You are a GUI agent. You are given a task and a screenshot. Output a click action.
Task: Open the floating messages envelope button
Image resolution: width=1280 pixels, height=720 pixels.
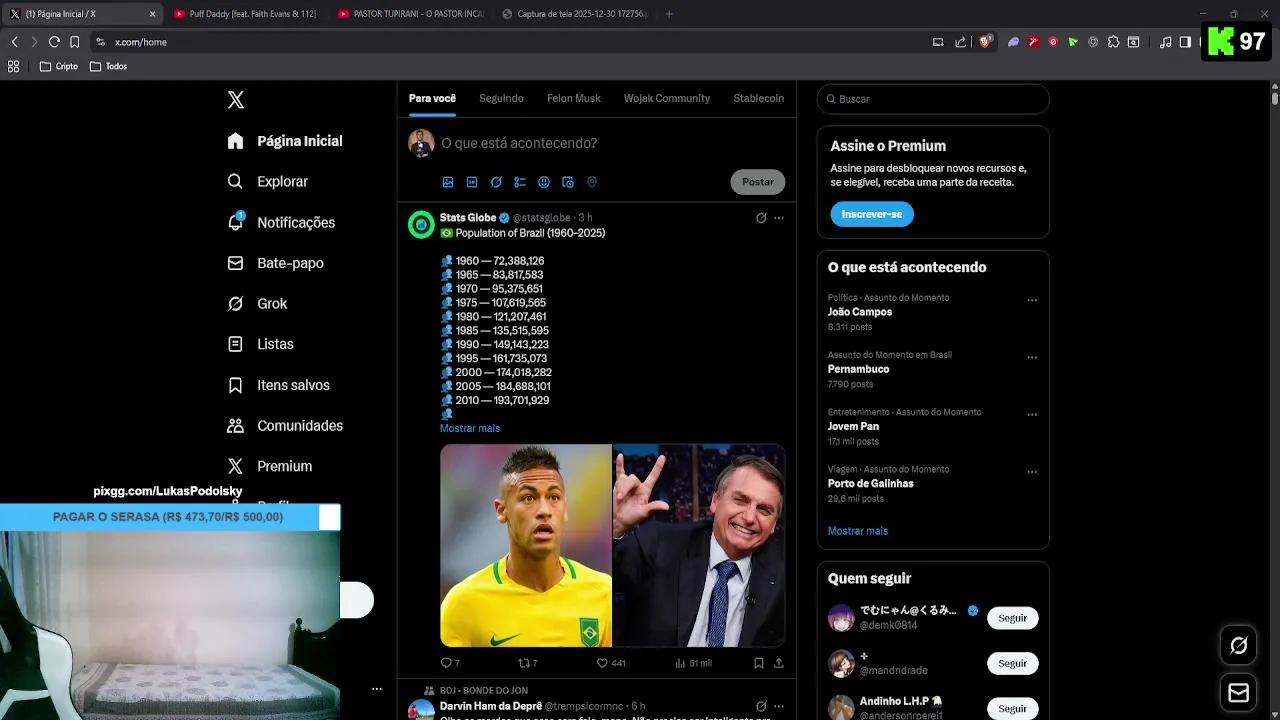click(1238, 693)
